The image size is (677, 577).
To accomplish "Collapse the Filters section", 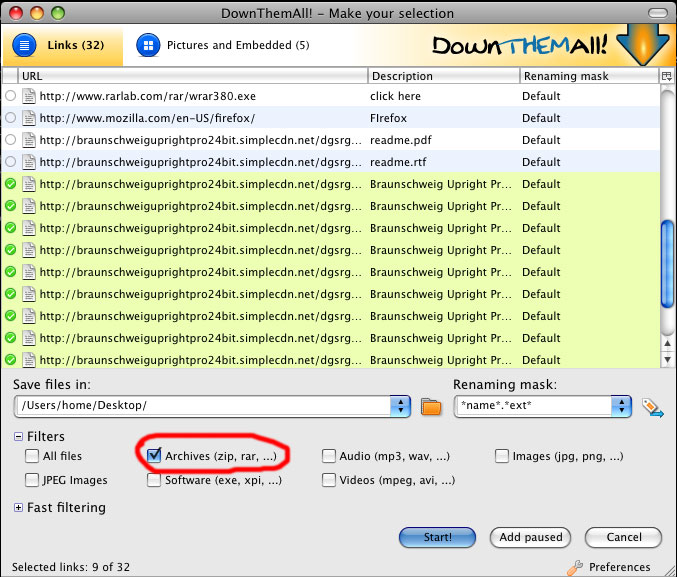I will click(x=18, y=437).
